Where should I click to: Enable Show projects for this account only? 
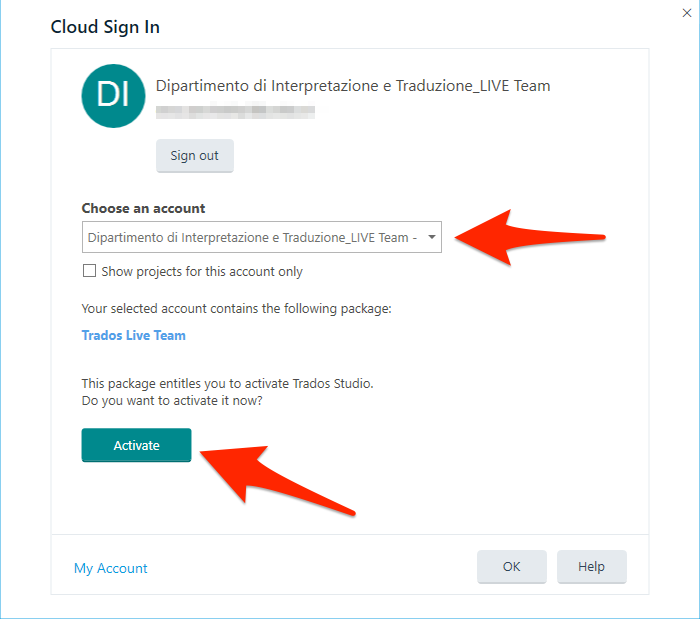click(x=89, y=271)
